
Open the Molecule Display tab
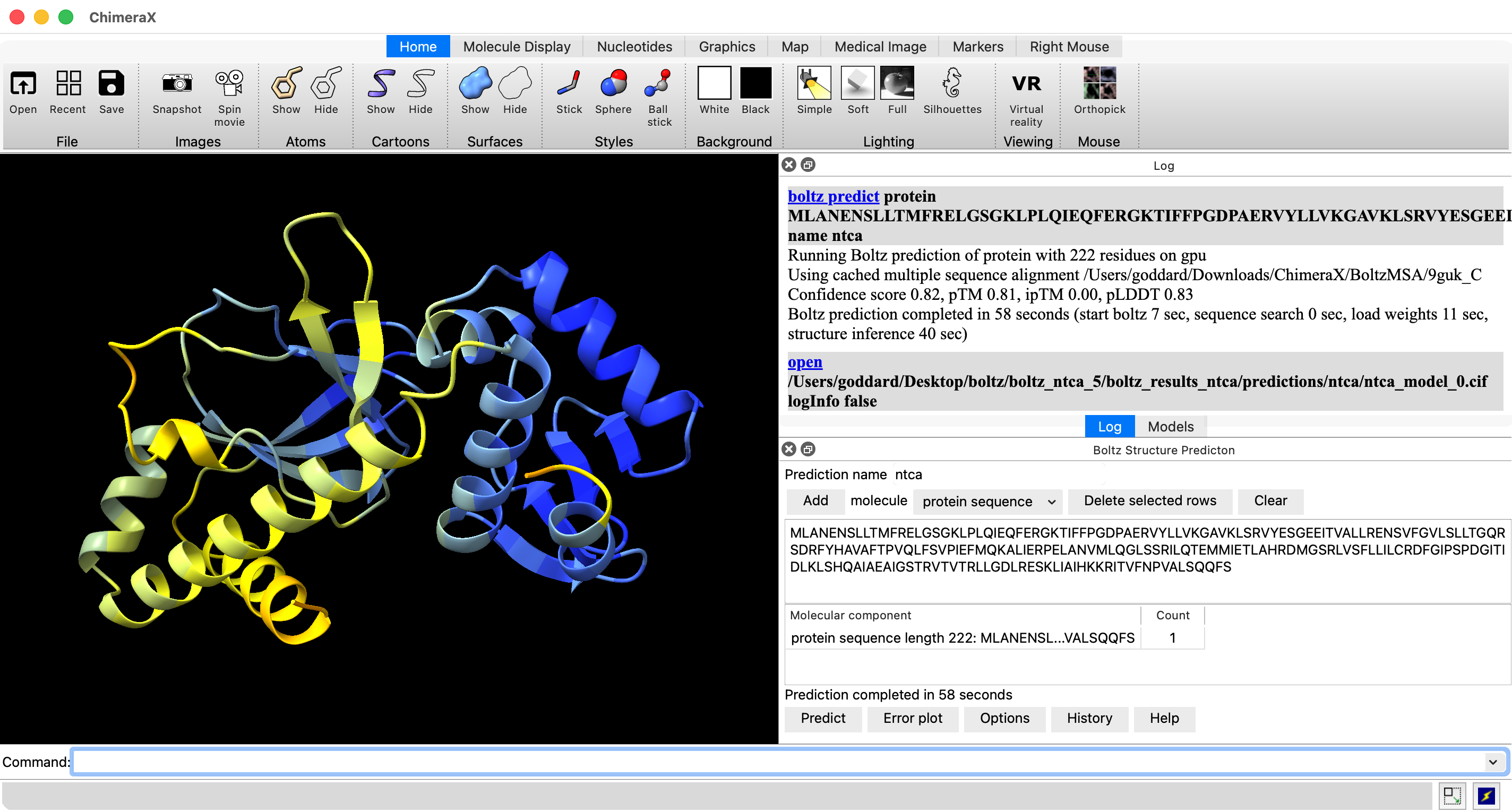tap(516, 46)
